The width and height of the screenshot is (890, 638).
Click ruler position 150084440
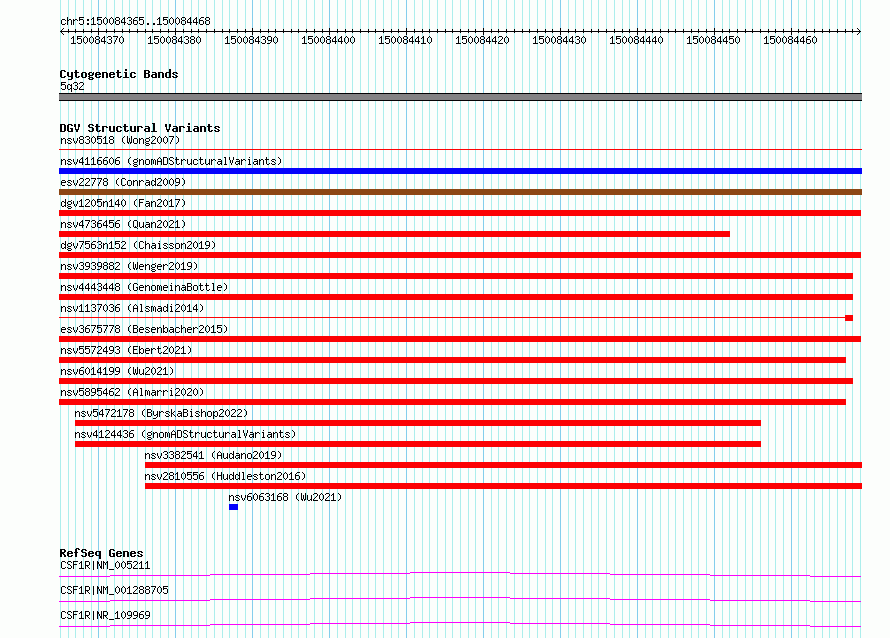click(x=636, y=40)
